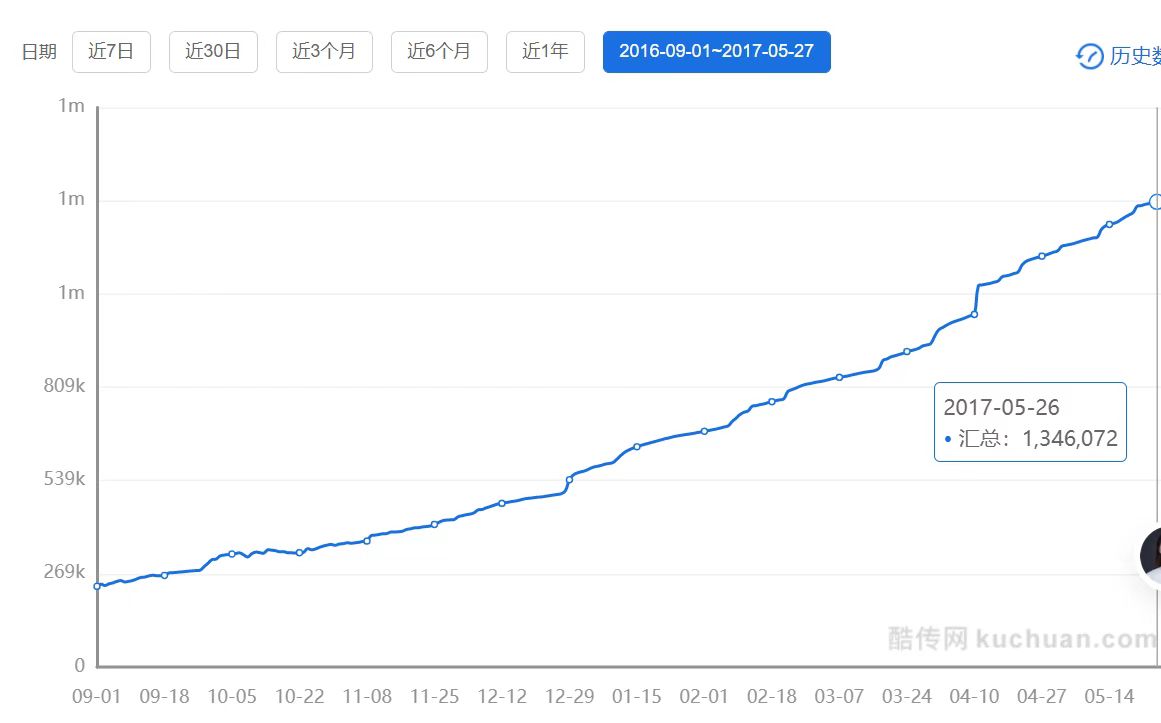Click the highlighted 2017-05-26 end point
Viewport: 1161px width, 723px height.
click(1156, 202)
